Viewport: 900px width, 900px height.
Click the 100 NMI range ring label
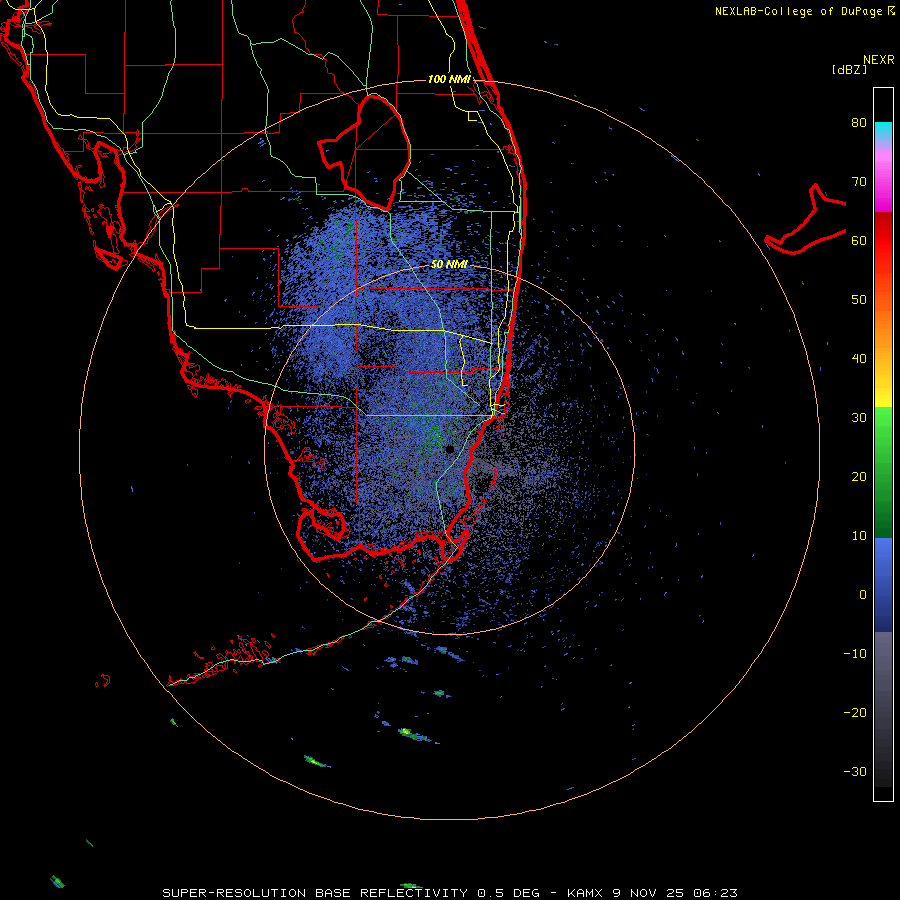coord(449,79)
